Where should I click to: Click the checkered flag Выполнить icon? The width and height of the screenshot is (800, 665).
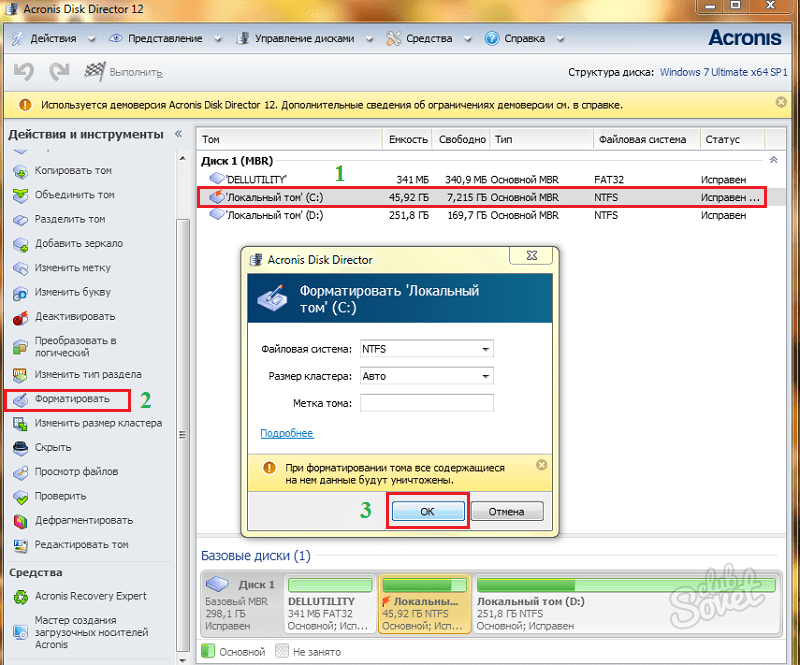(x=95, y=72)
